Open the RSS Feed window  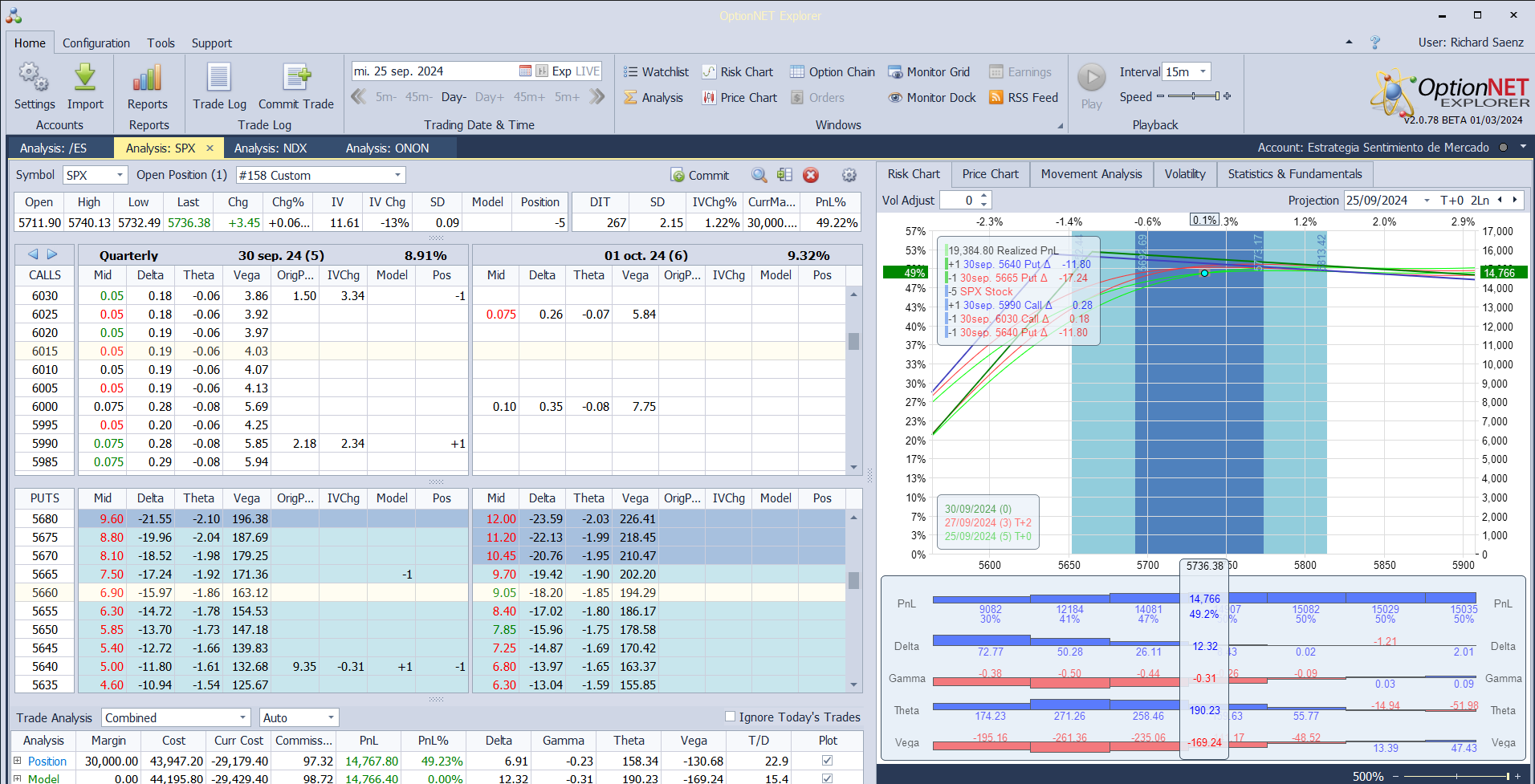pos(1024,98)
